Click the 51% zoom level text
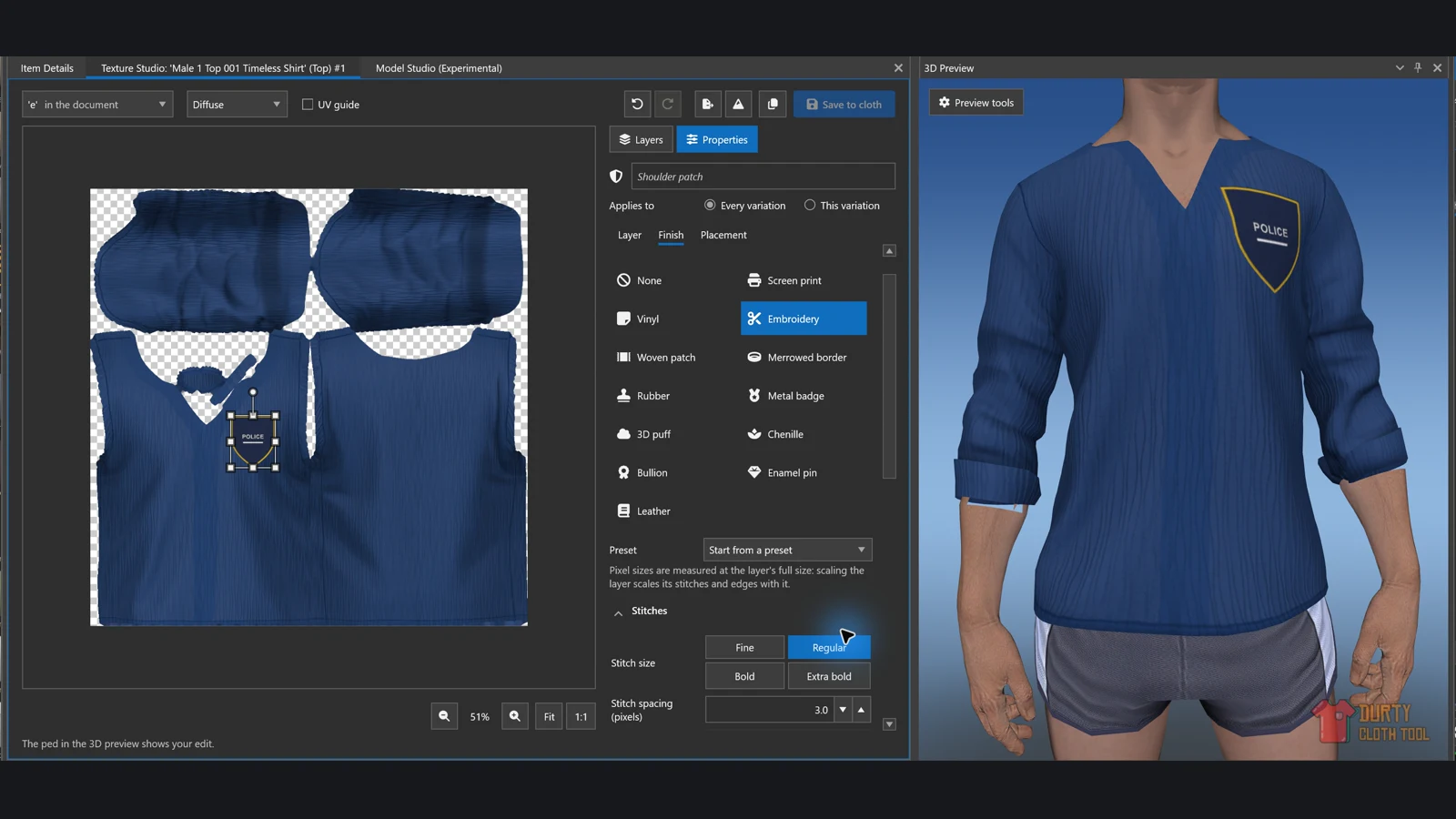This screenshot has width=1456, height=819. pos(480,717)
